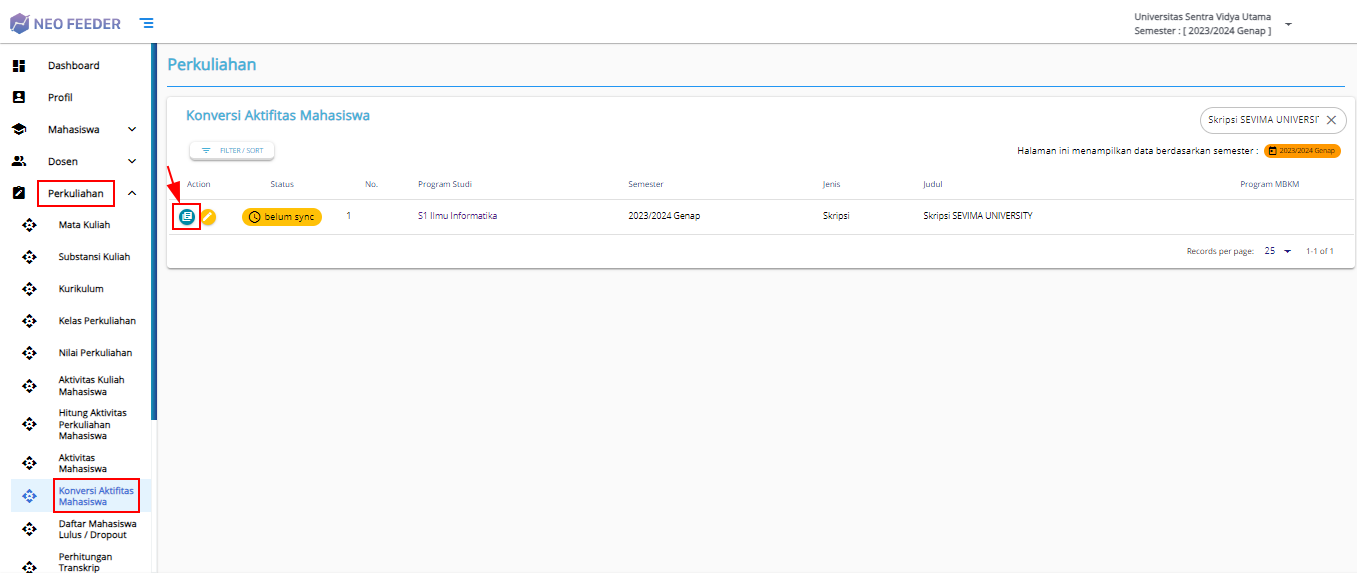The width and height of the screenshot is (1357, 576).
Task: Expand the Dosen menu chevron
Action: pyautogui.click(x=132, y=162)
